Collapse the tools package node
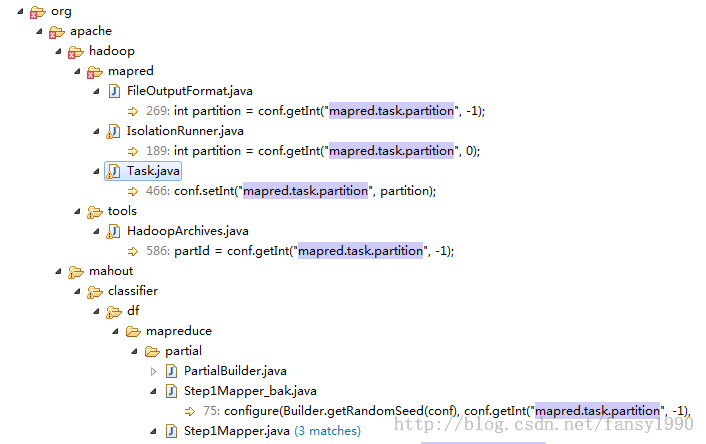This screenshot has height=444, width=706. [78, 211]
